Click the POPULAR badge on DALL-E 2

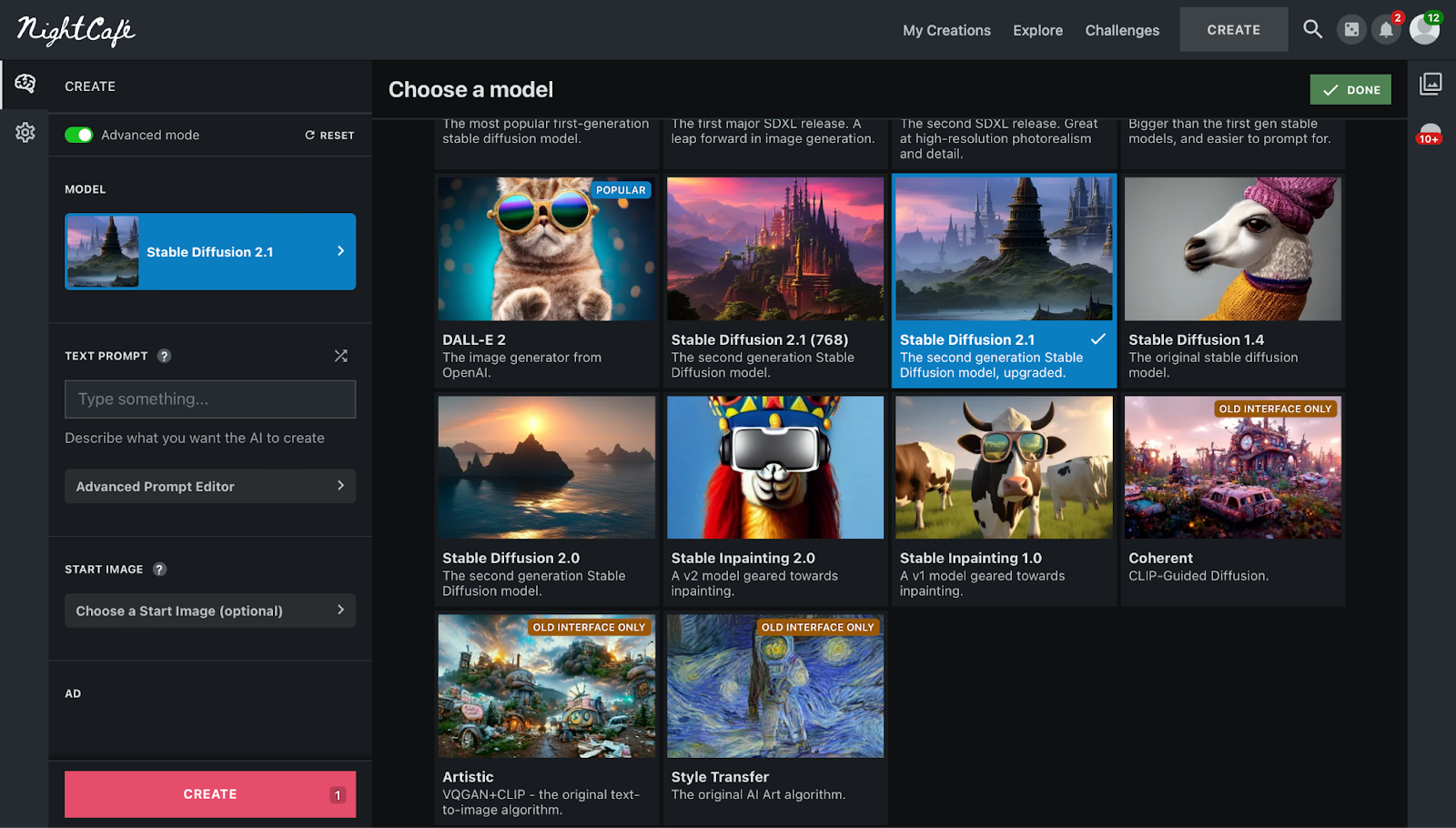coord(621,190)
